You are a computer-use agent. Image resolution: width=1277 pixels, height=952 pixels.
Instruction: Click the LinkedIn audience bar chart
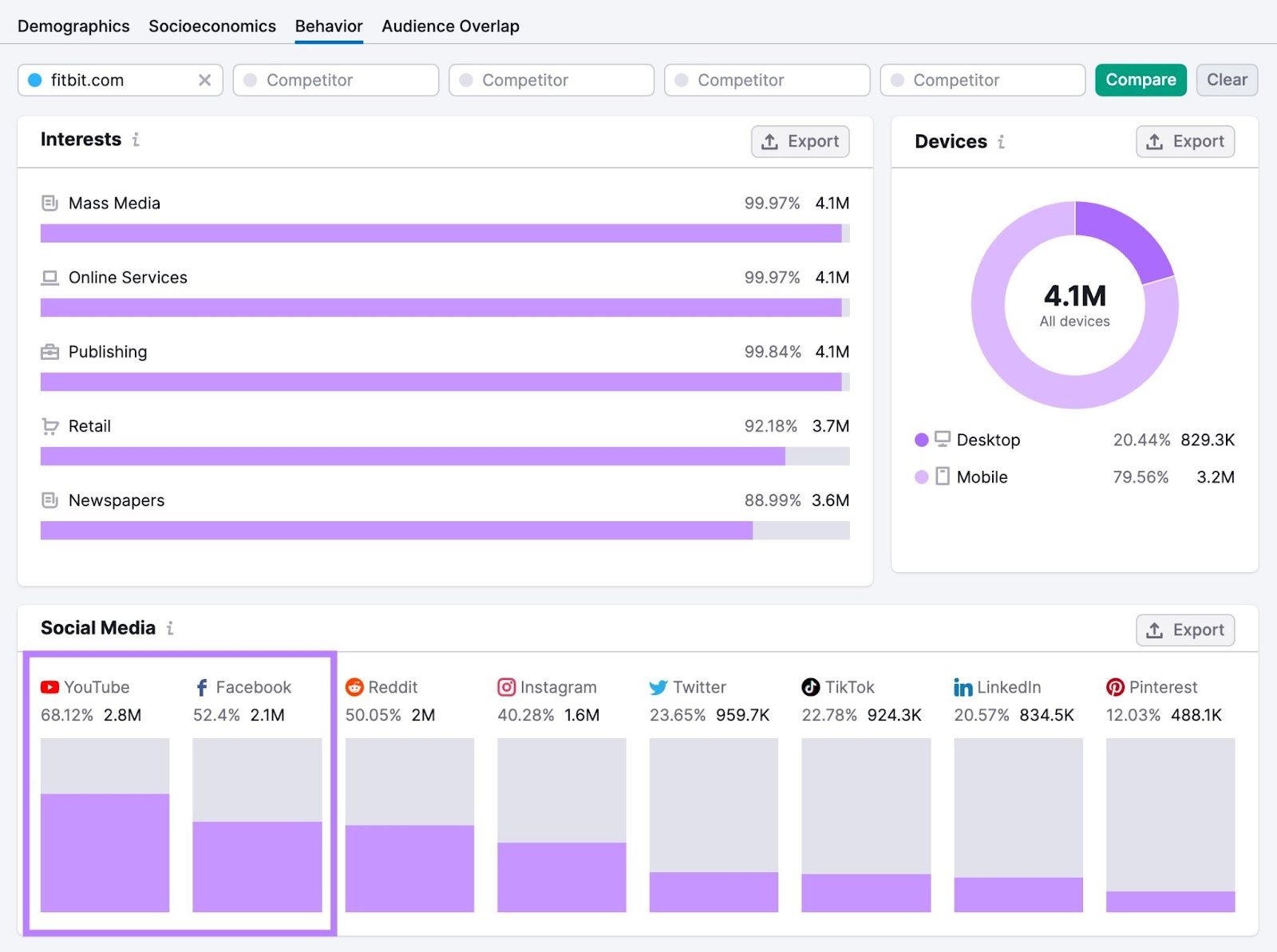1018,824
